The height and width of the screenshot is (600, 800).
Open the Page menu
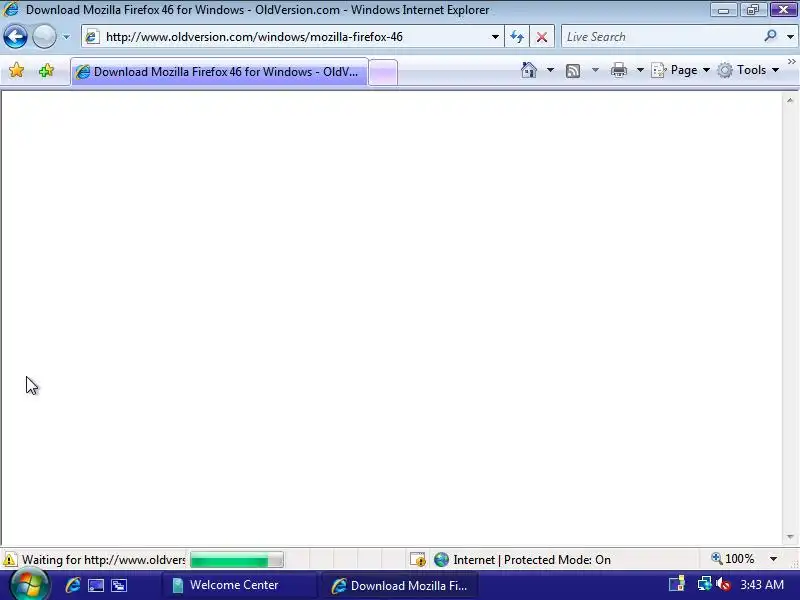[680, 70]
